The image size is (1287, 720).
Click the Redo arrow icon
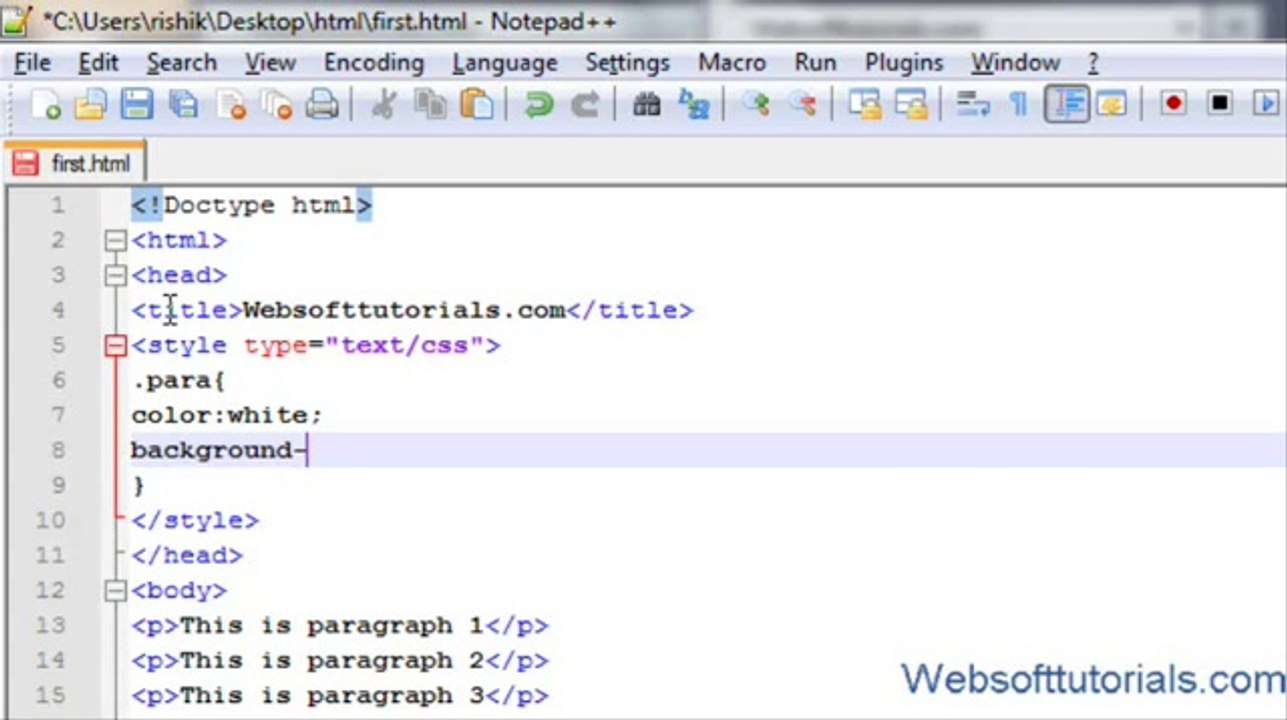[585, 104]
